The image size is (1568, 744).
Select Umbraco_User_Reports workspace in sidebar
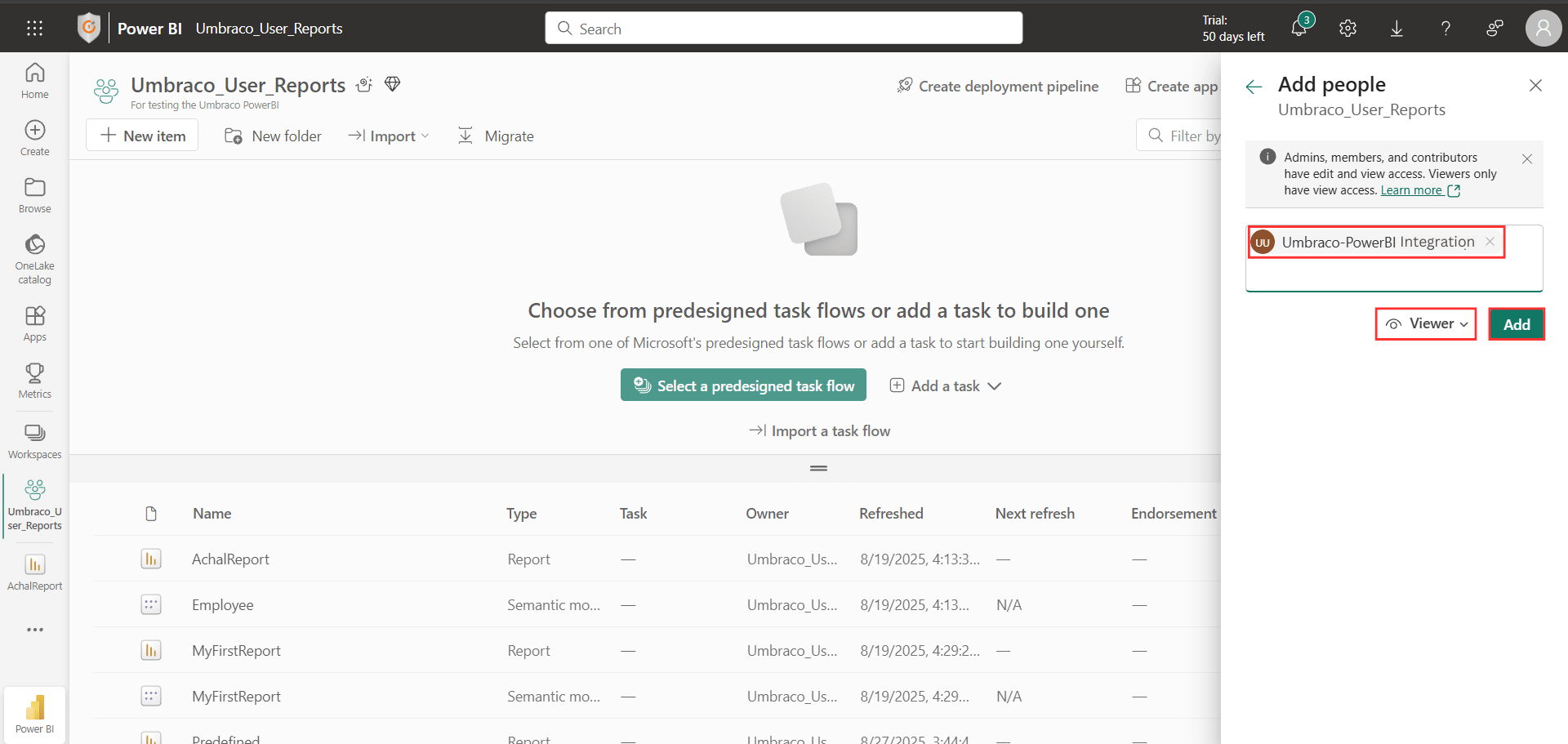(x=34, y=506)
